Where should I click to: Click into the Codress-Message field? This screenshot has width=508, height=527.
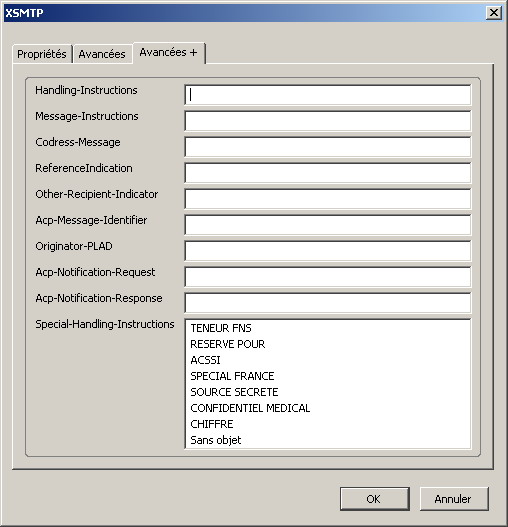point(328,147)
